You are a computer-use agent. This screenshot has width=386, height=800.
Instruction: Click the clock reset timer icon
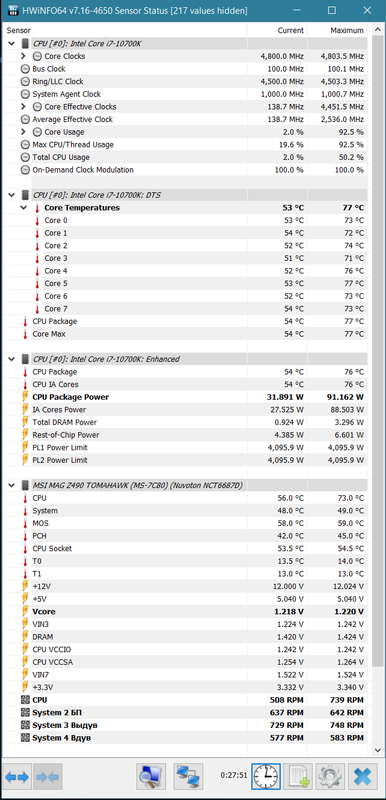tap(266, 777)
